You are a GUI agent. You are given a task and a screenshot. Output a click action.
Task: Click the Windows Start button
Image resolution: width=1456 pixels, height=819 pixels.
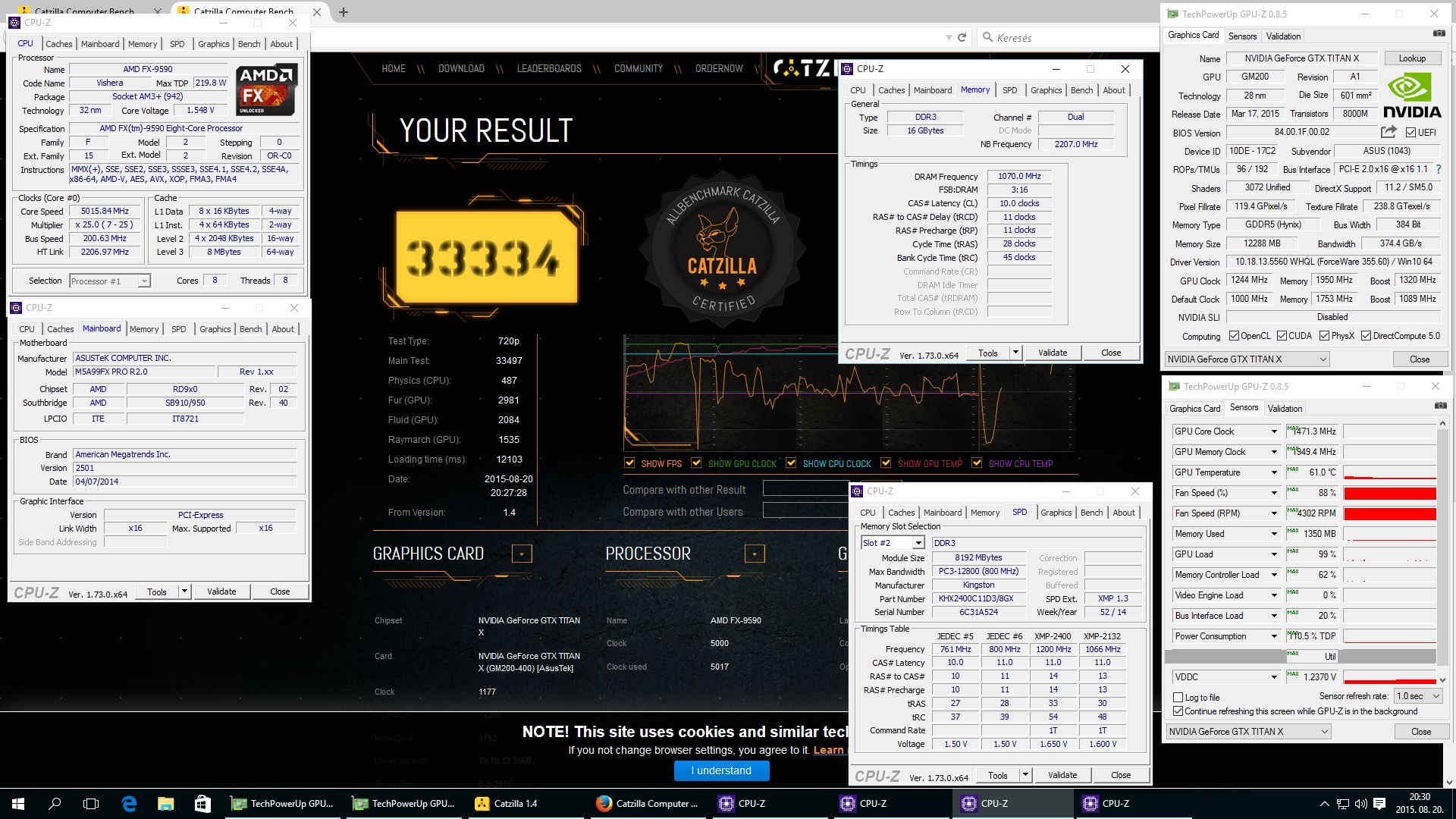(x=18, y=803)
